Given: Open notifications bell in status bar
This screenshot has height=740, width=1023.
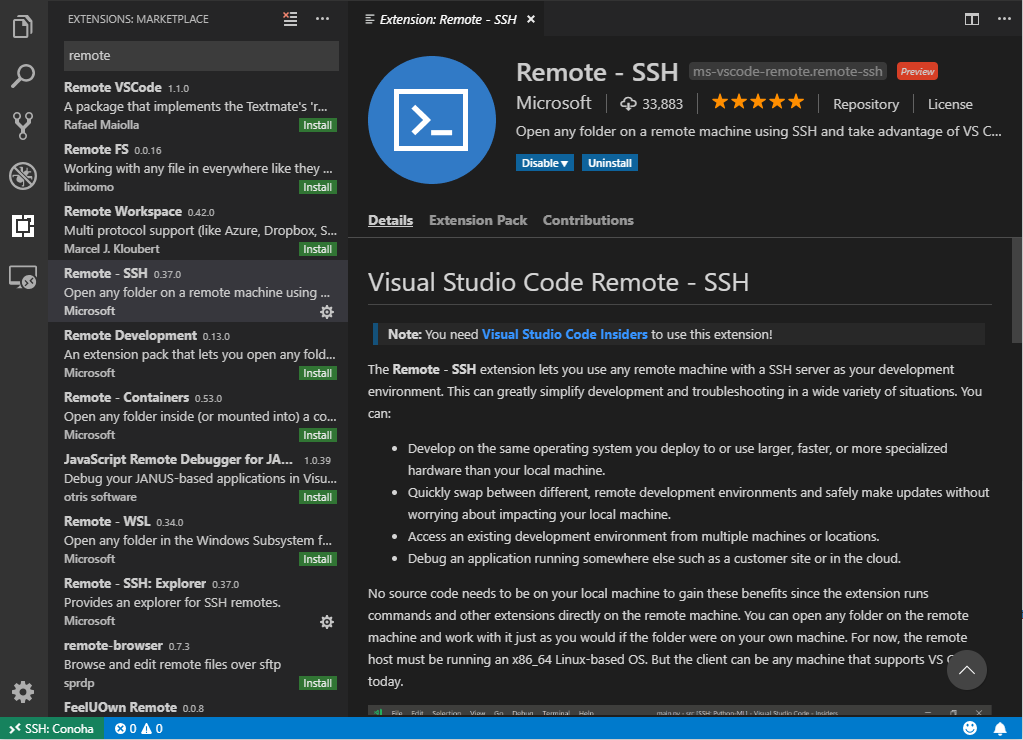Looking at the screenshot, I should [999, 729].
